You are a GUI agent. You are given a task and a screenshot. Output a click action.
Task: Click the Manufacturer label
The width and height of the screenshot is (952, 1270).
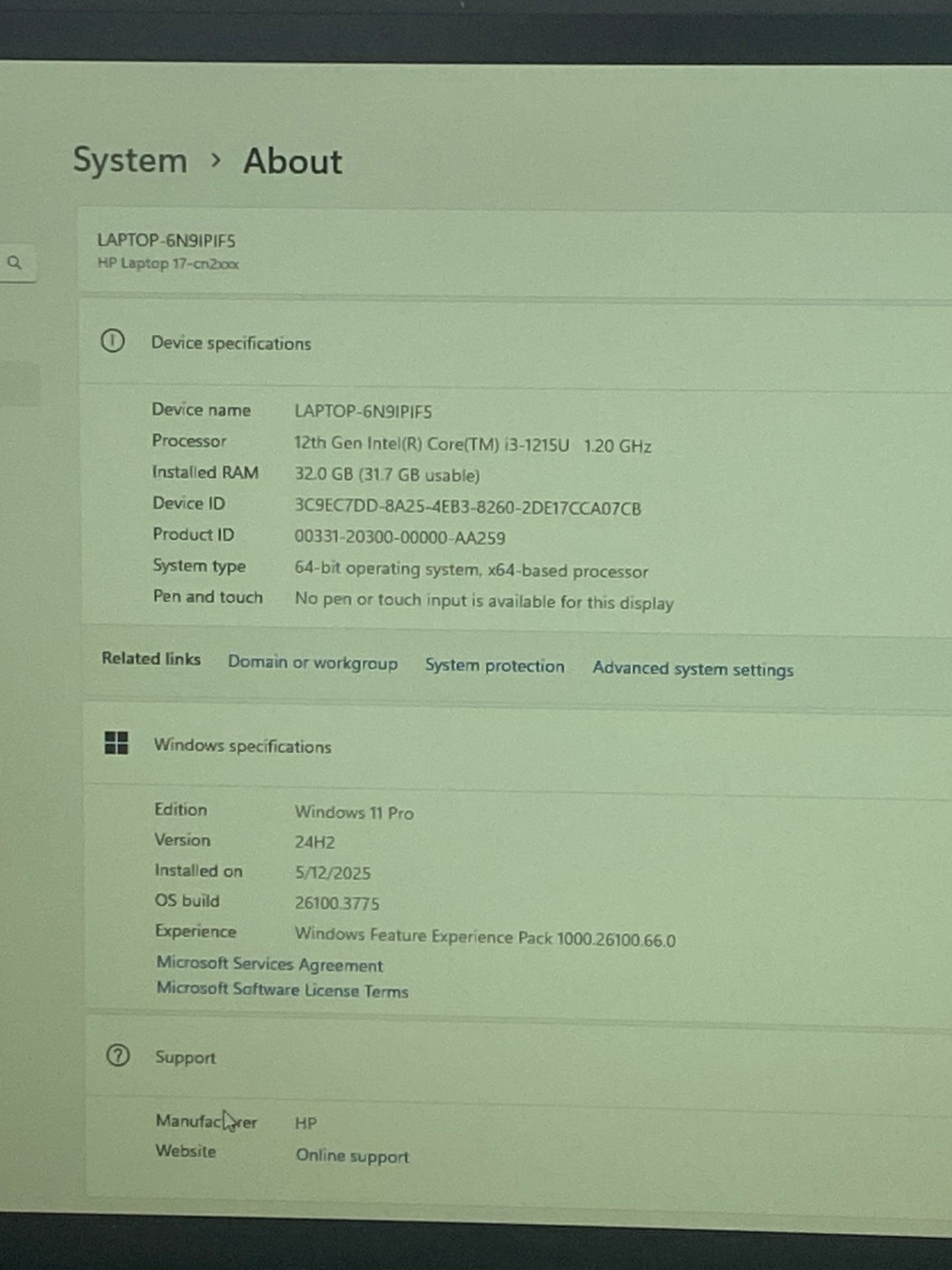coord(206,1121)
